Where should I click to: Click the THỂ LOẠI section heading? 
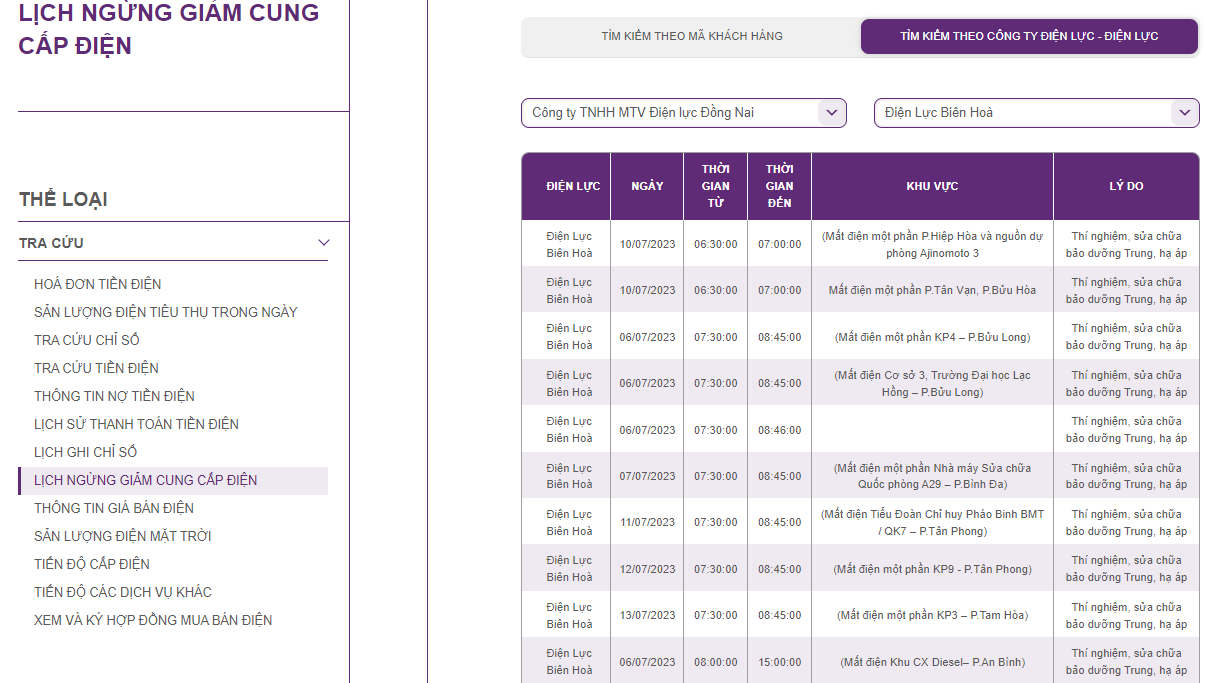(x=63, y=199)
